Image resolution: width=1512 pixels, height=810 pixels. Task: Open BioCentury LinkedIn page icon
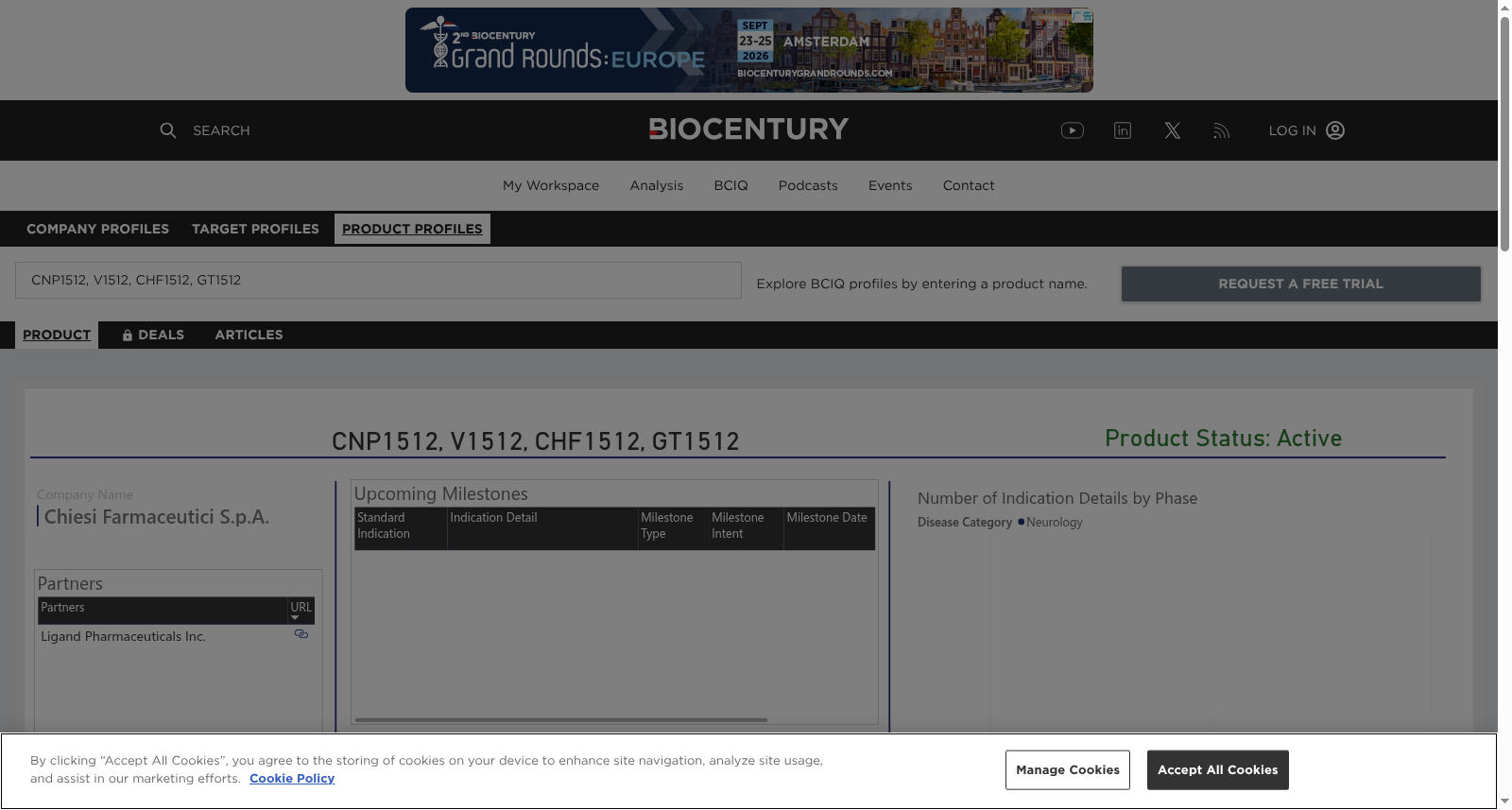click(x=1123, y=130)
